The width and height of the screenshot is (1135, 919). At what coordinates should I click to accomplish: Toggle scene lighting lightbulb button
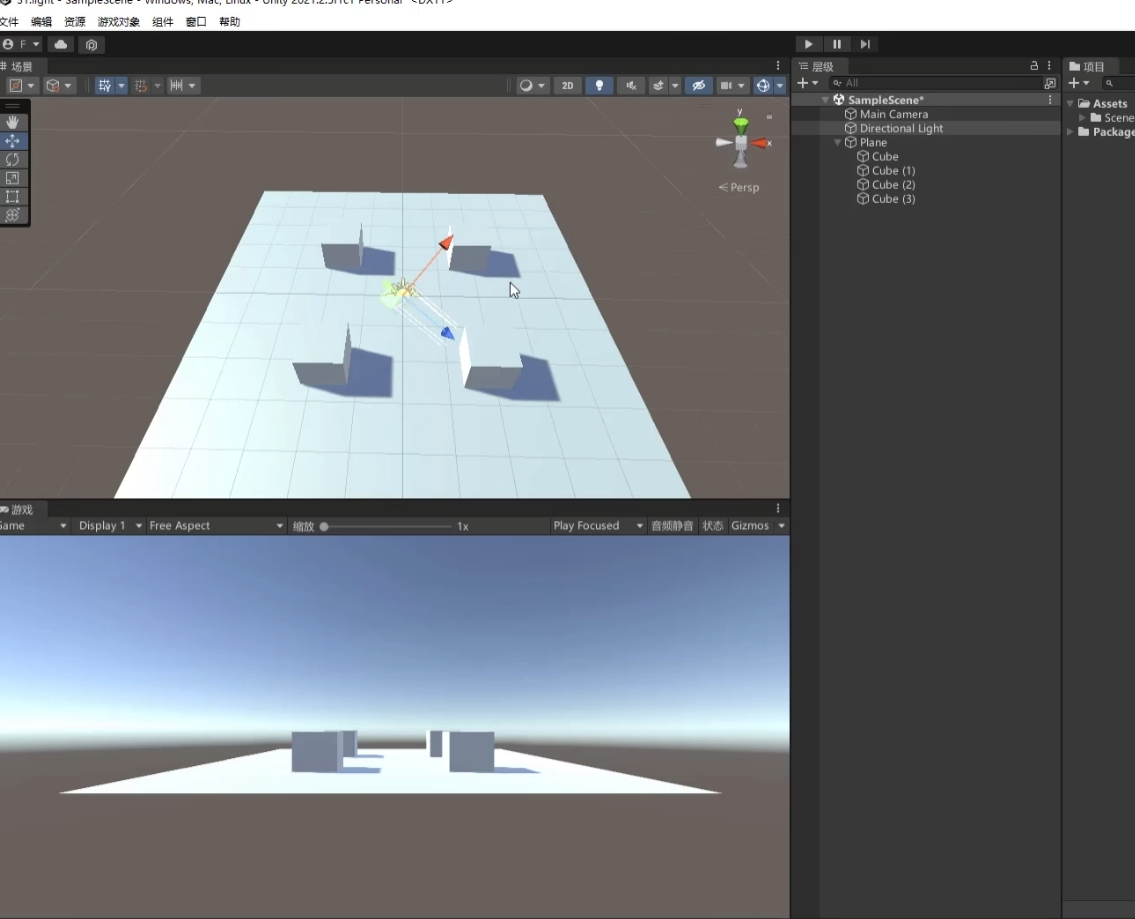[599, 86]
